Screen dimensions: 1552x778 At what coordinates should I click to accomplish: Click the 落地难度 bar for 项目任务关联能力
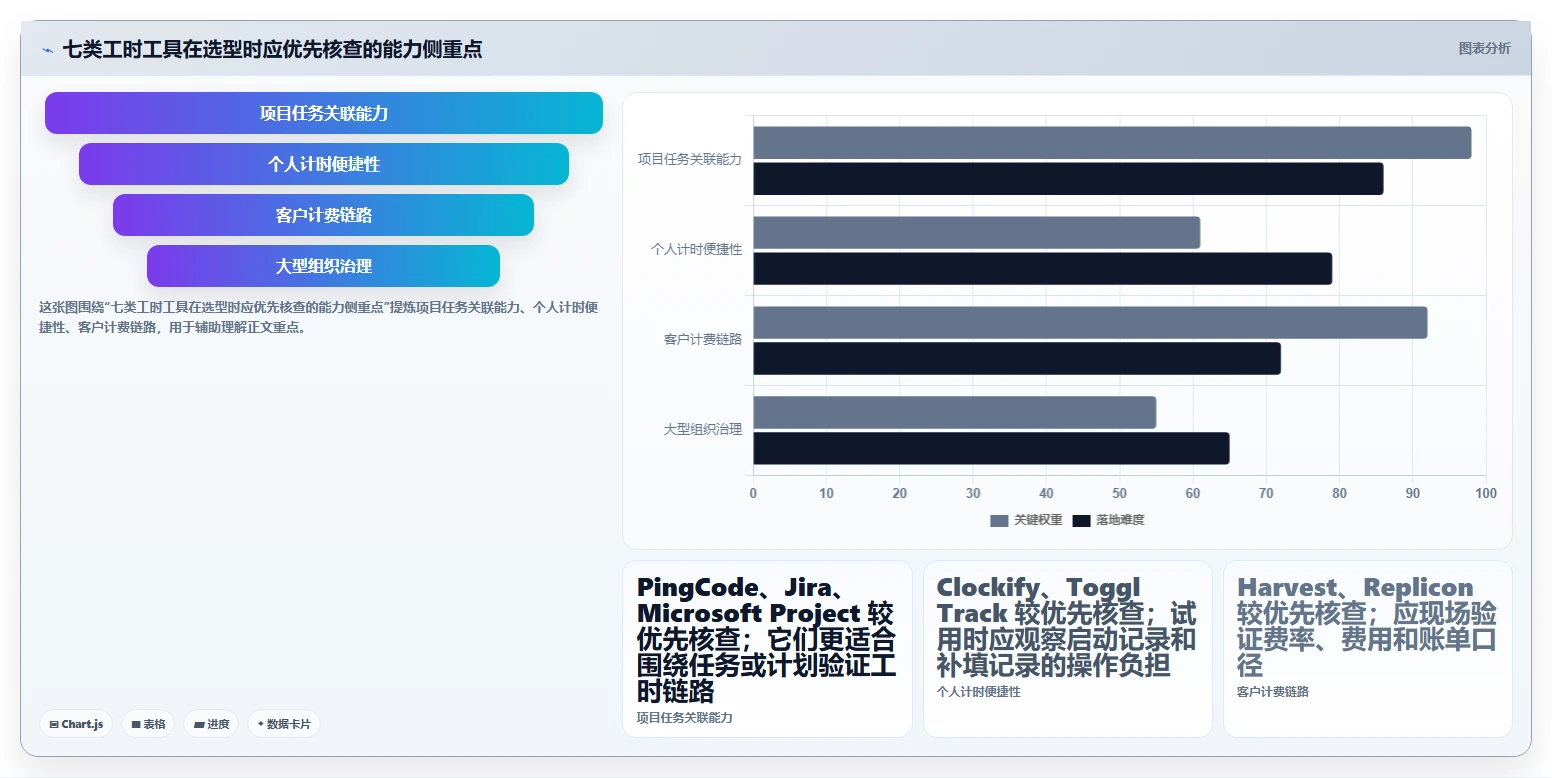[x=1068, y=179]
